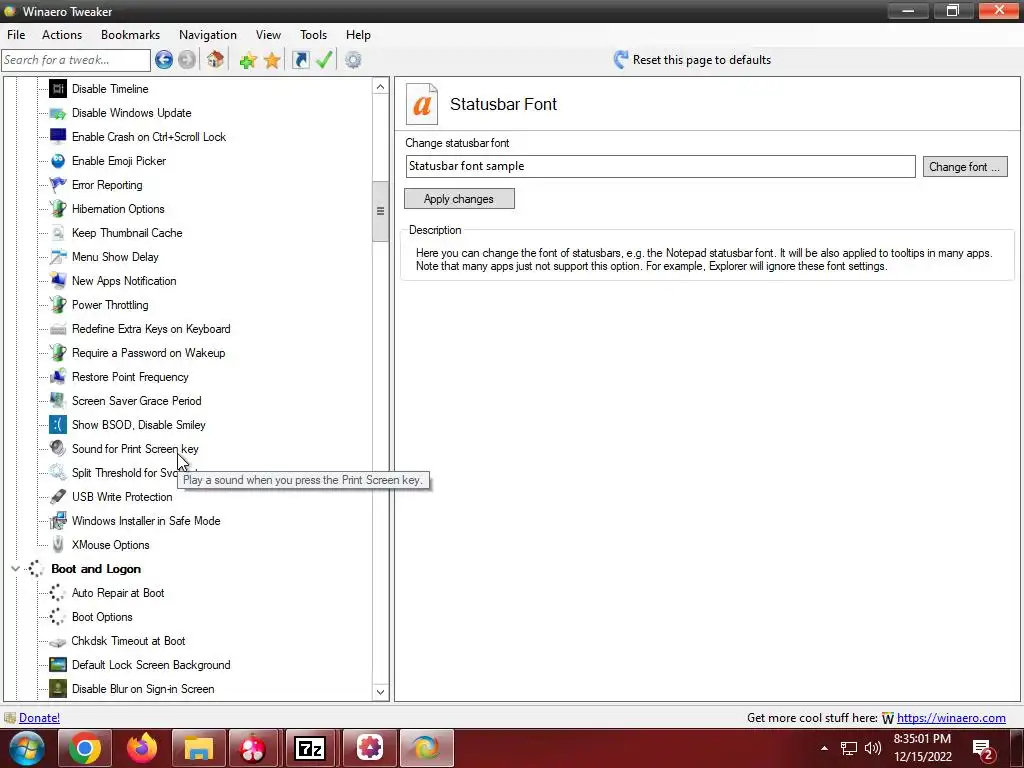1024x768 pixels.
Task: Click the tree scrollbar up arrow
Action: [381, 87]
